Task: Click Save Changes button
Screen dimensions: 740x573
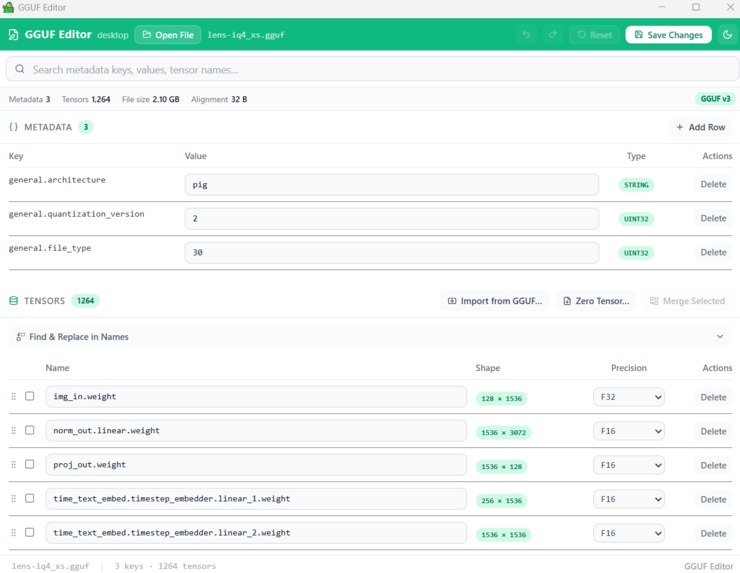Action: coord(668,35)
